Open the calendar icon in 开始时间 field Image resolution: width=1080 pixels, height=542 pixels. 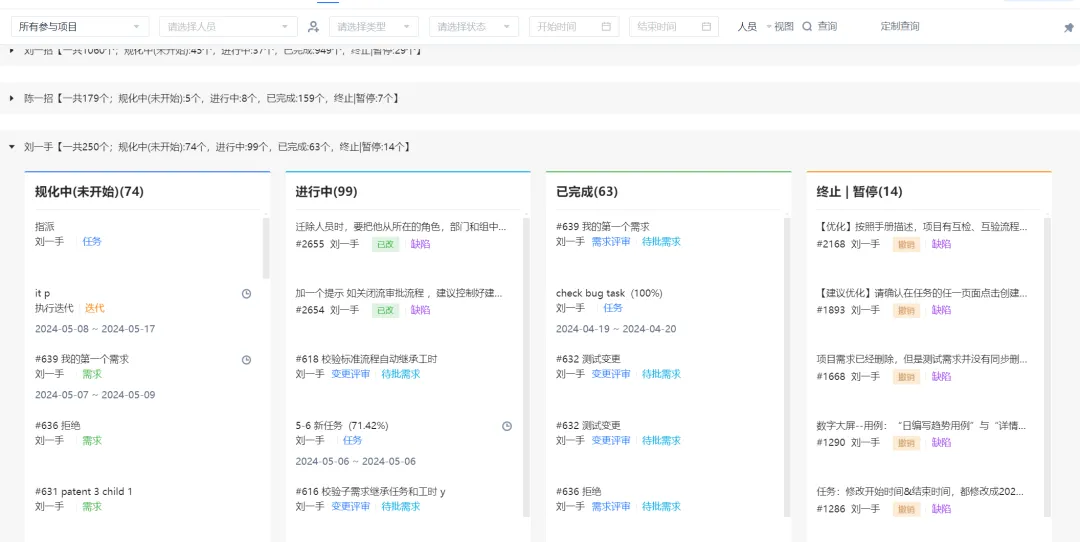point(606,27)
